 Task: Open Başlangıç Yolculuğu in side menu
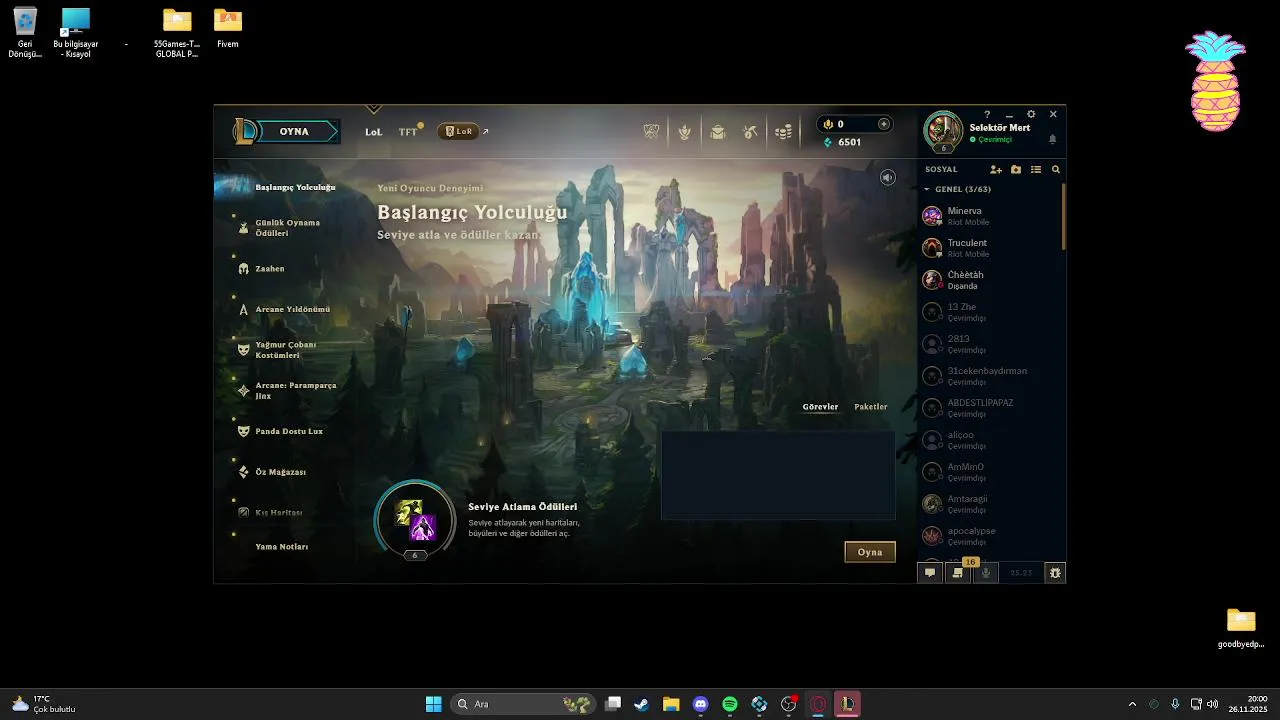295,187
